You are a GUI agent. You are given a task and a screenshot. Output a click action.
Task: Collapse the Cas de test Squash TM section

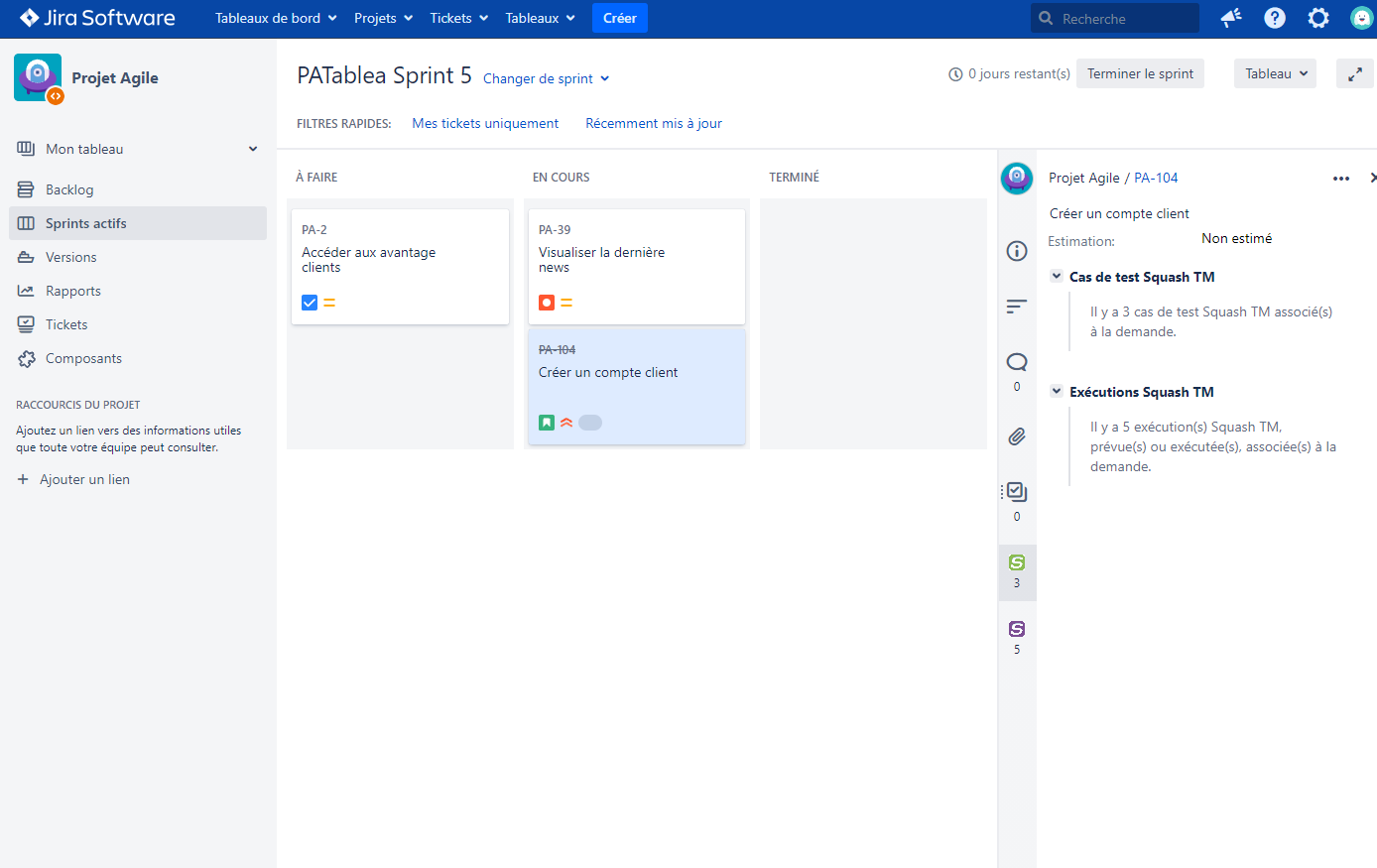point(1057,277)
